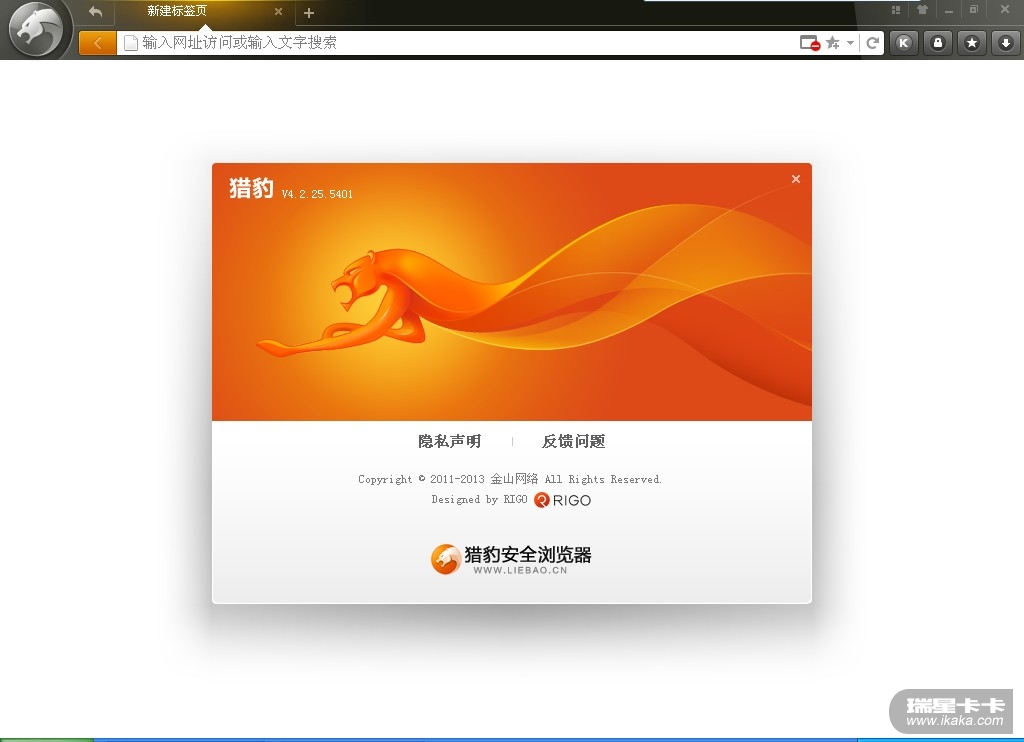Go back with the orange back arrow

97,43
